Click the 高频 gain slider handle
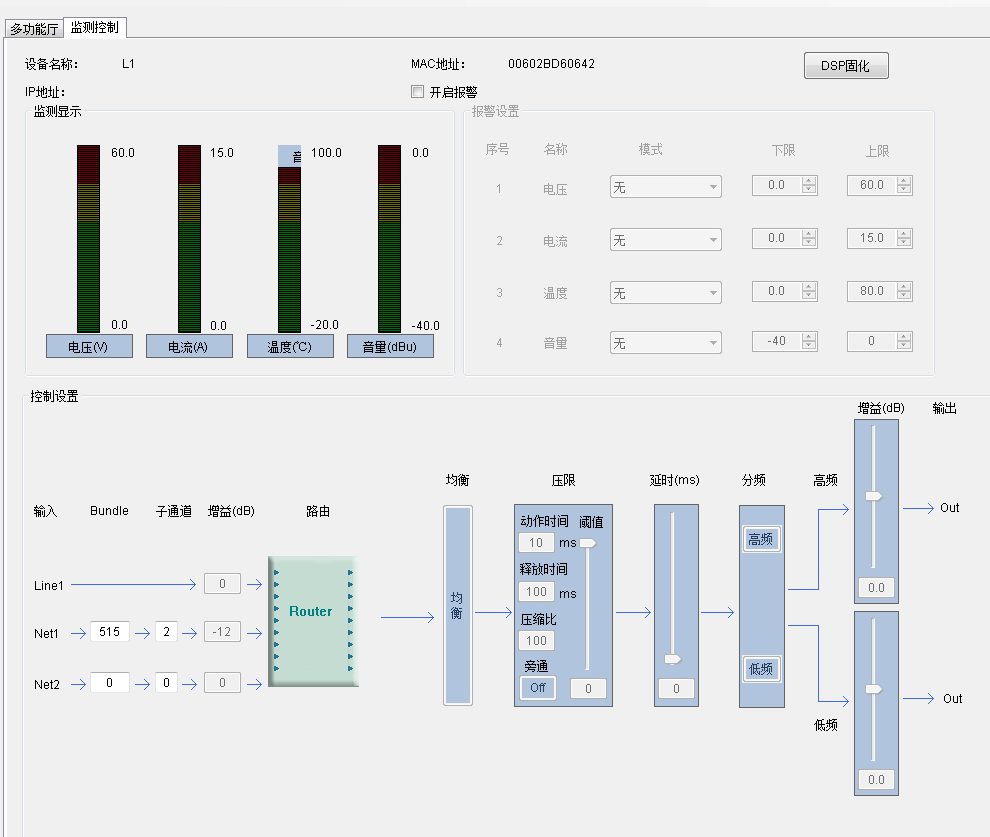 coord(874,495)
